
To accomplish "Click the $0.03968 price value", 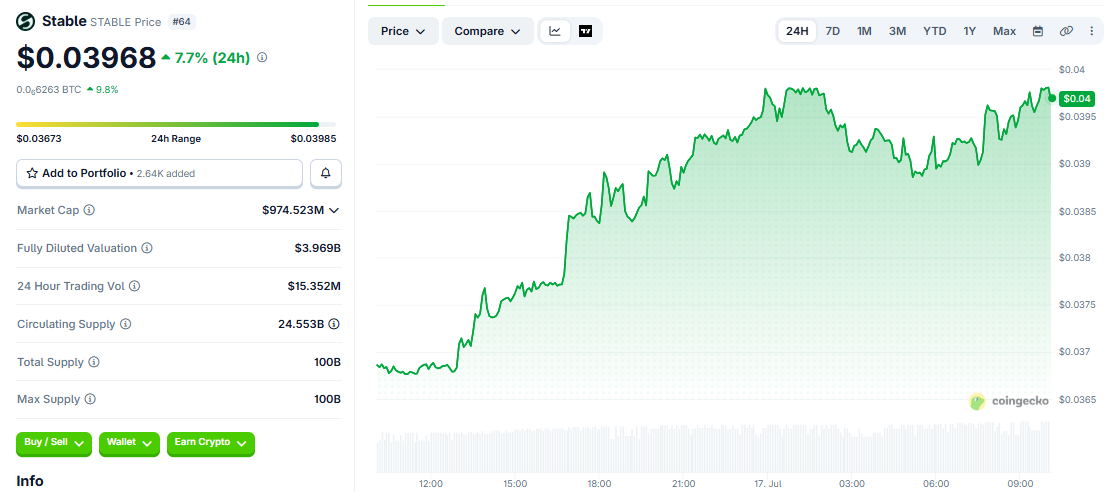I will (x=86, y=58).
